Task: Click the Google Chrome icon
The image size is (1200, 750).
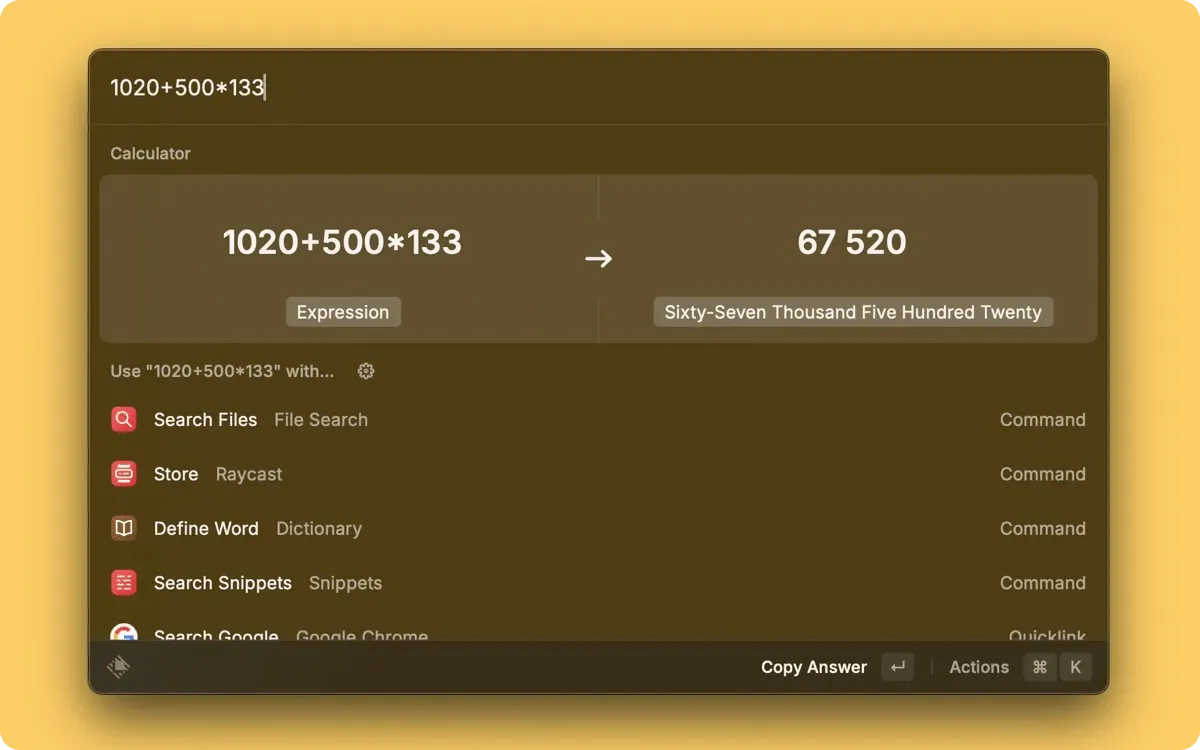Action: point(123,634)
